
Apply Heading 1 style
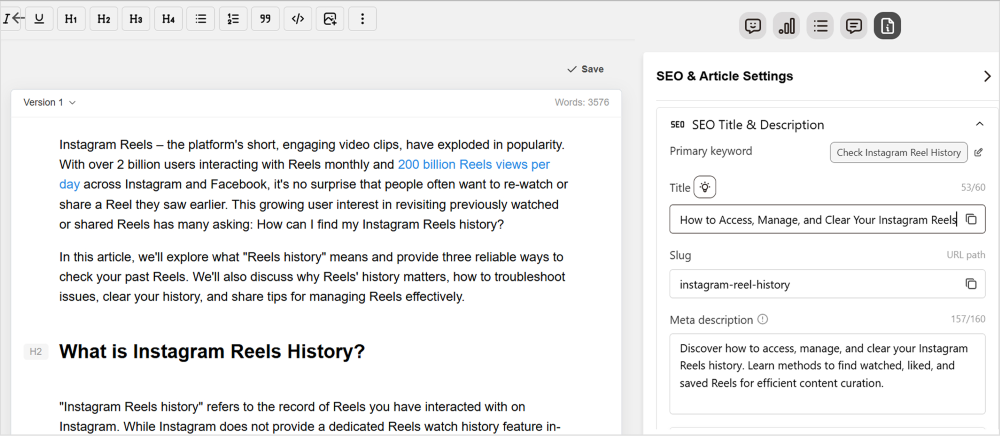[x=71, y=18]
